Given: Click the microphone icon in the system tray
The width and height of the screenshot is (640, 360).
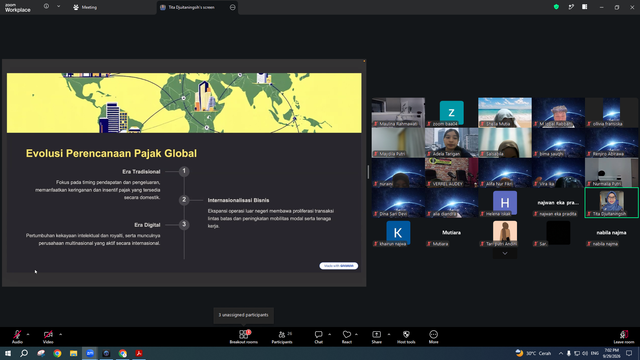Looking at the screenshot, I should (569, 353).
